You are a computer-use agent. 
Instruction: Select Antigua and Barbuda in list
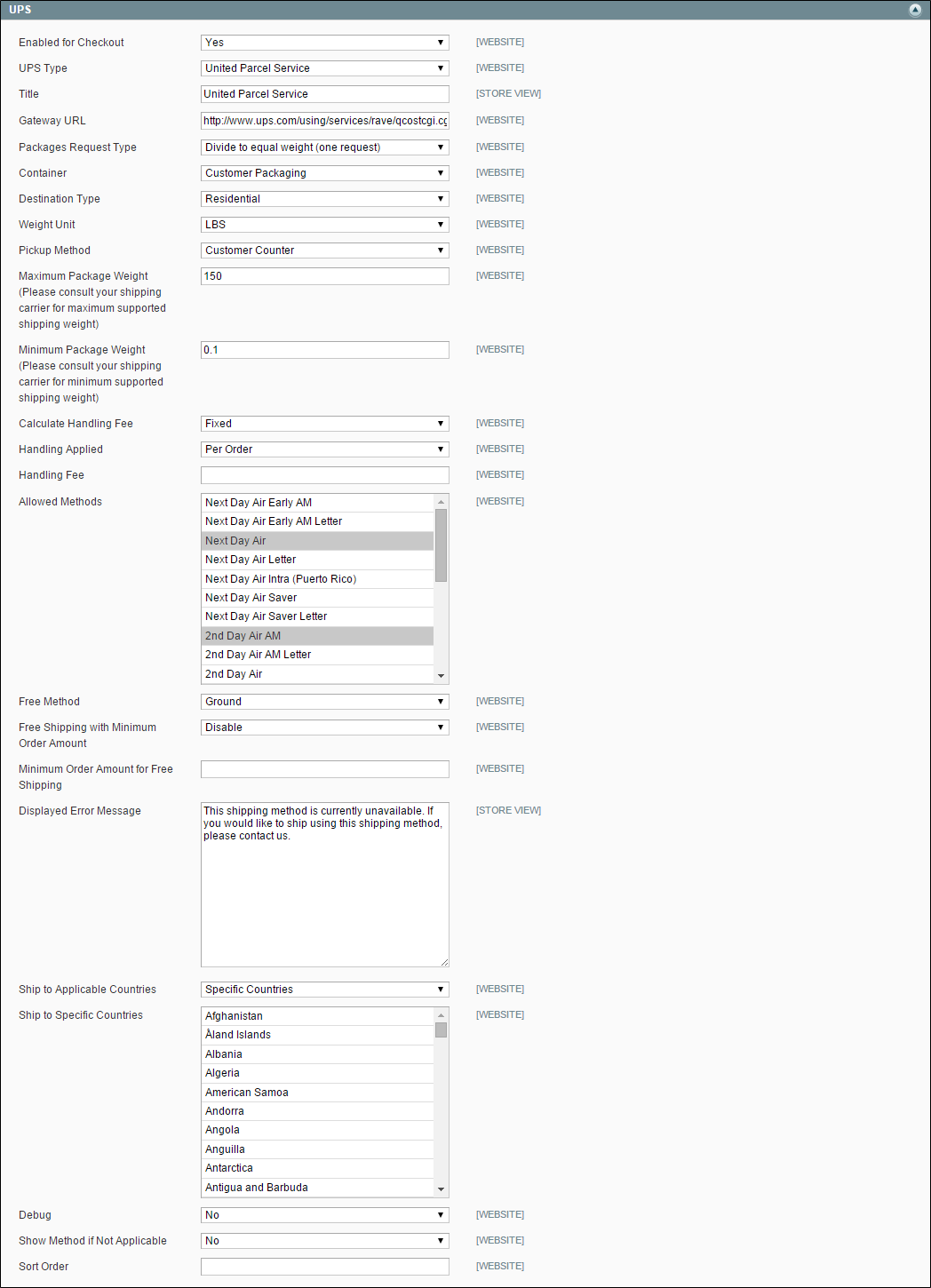pyautogui.click(x=318, y=1188)
